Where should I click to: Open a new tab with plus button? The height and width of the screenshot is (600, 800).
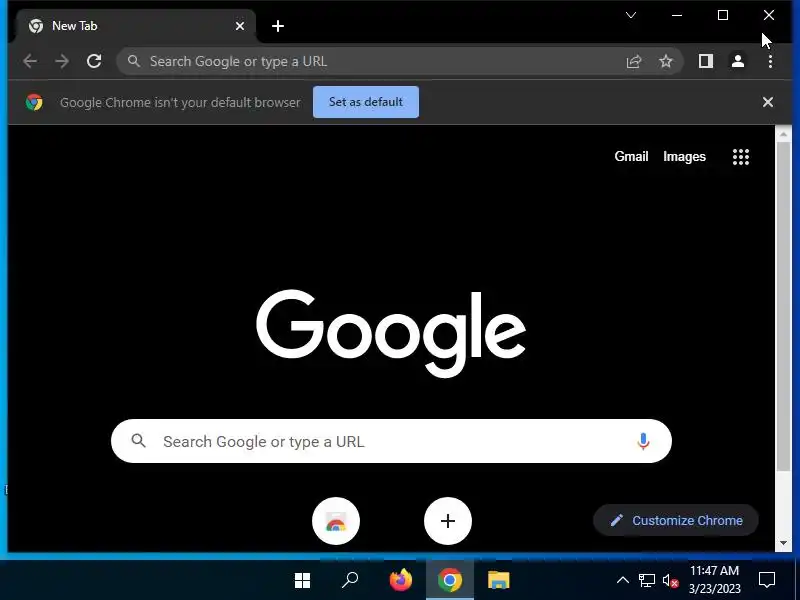click(278, 26)
